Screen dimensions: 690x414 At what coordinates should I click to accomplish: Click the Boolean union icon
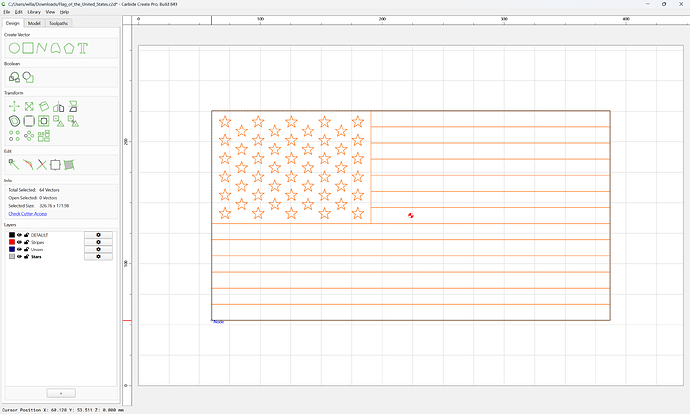(x=14, y=77)
